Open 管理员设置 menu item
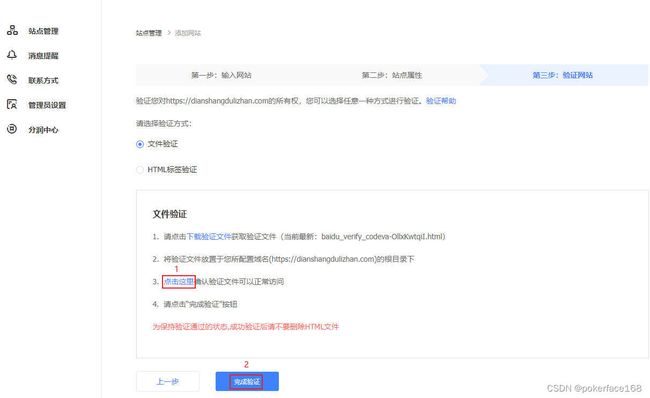This screenshot has height=398, width=650. click(x=47, y=105)
